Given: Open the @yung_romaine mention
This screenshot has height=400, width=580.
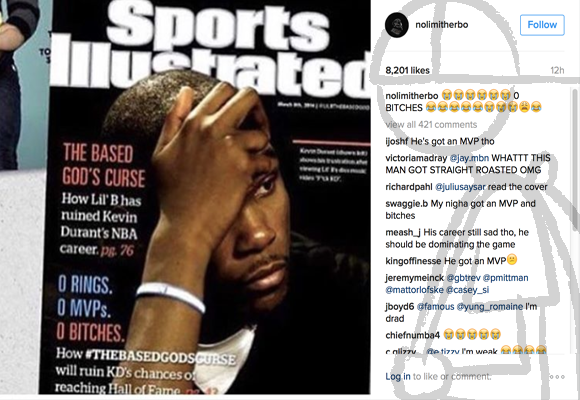Looking at the screenshot, I should [x=489, y=307].
